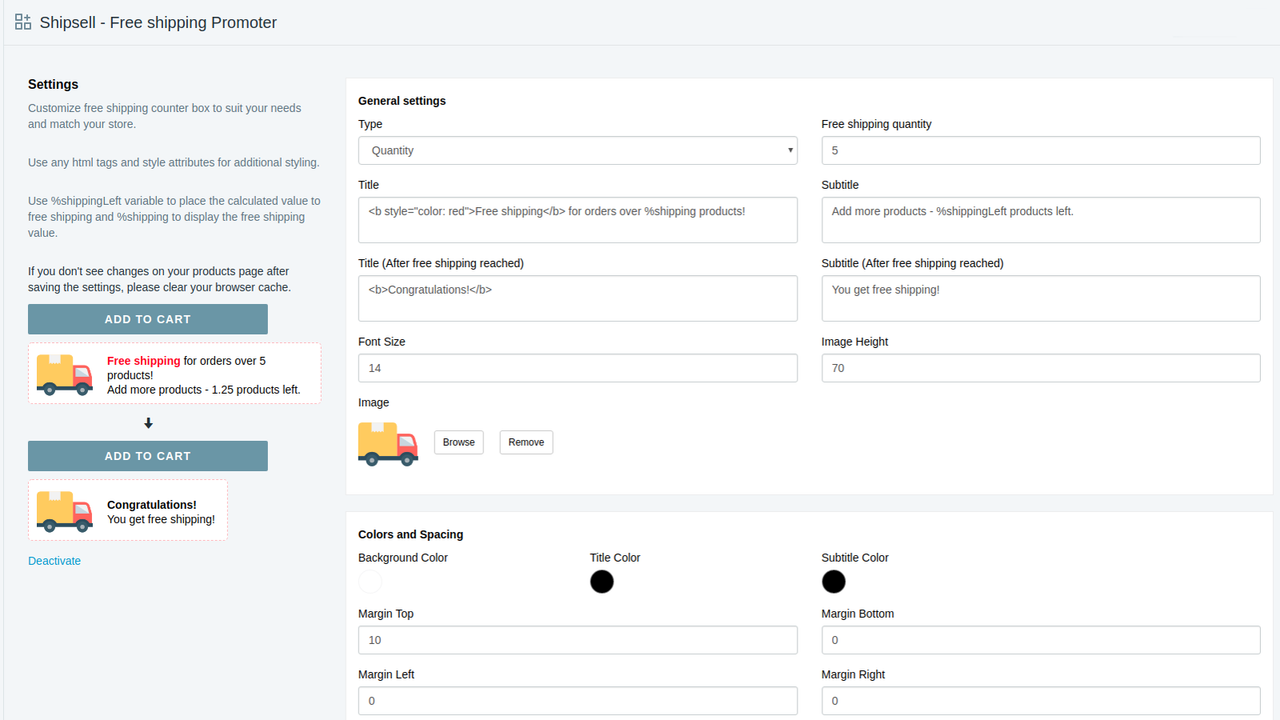The image size is (1280, 720).
Task: Click the truck icon in the Congratulations preview
Action: tap(63, 511)
